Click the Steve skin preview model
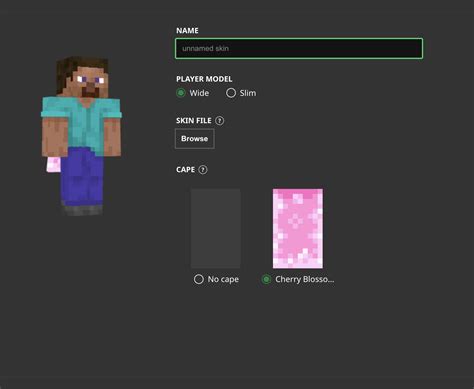This screenshot has height=389, width=474. click(82, 136)
